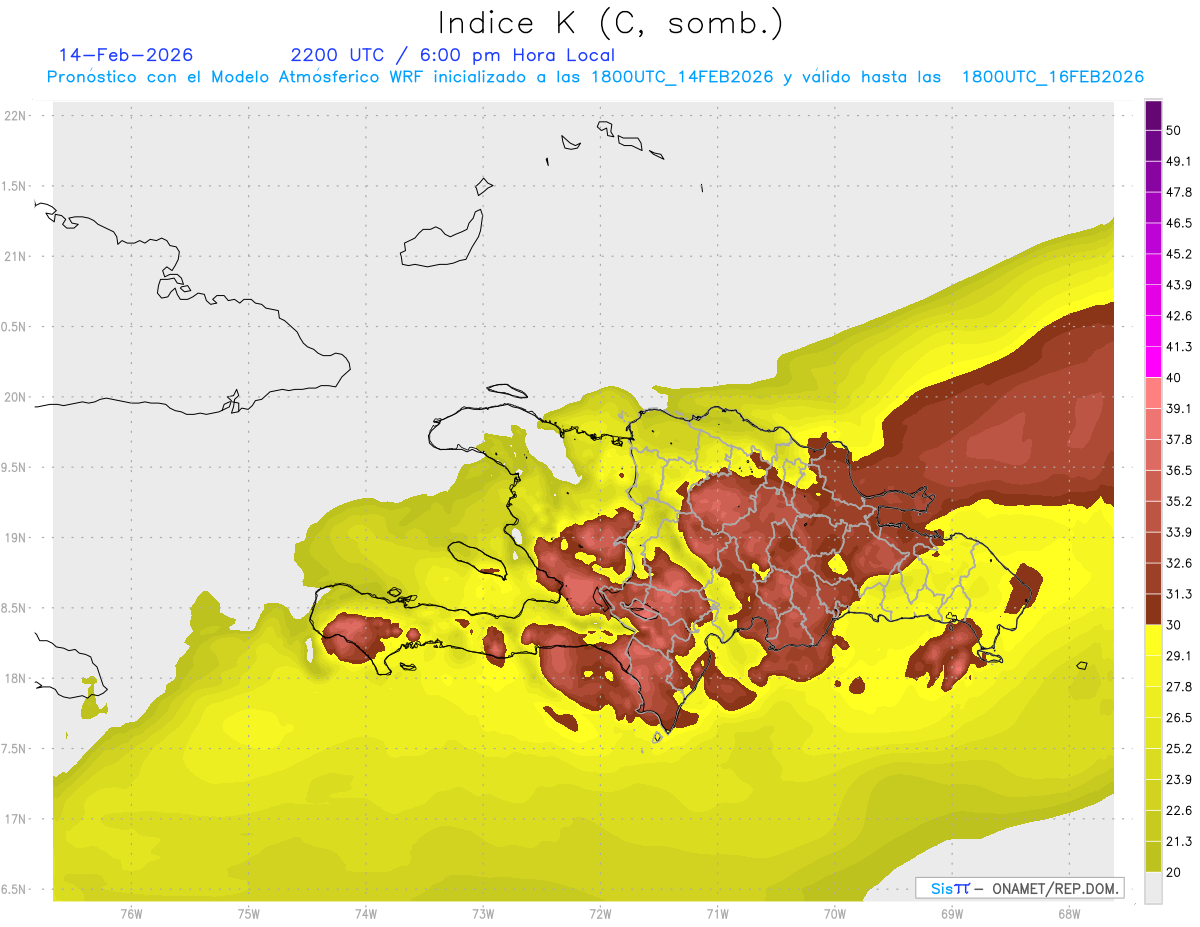Click the color bar value 47.8
Viewport: 1200px width, 927px height.
(1179, 192)
